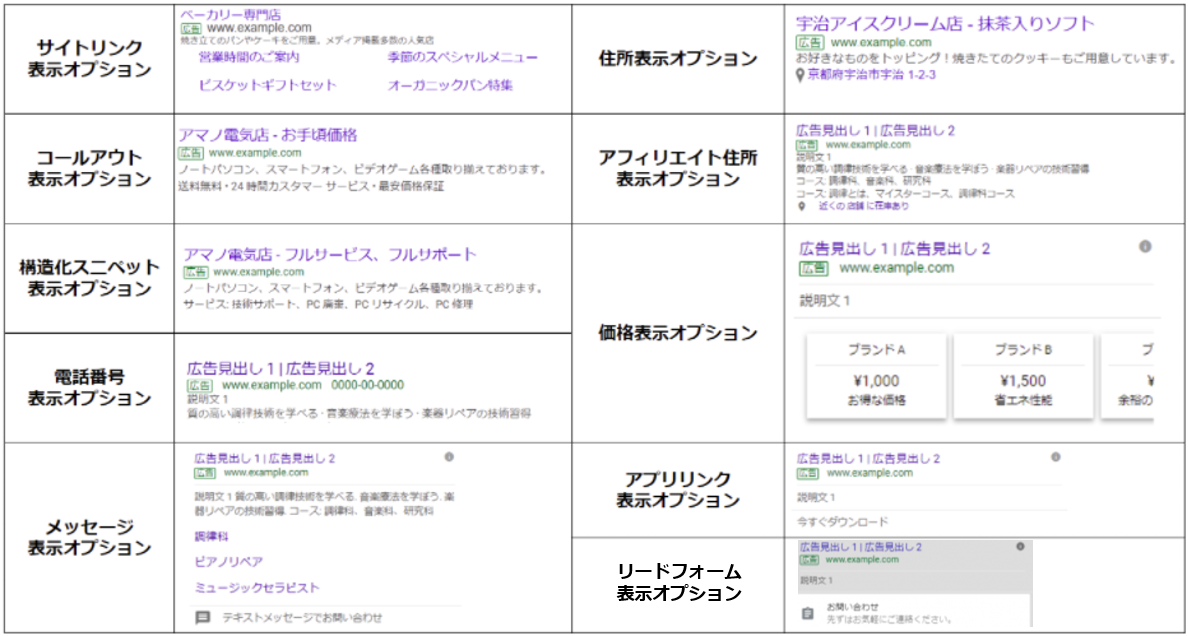Click the map pin icon beside 京都府宇治市宇治 address

coord(799,76)
